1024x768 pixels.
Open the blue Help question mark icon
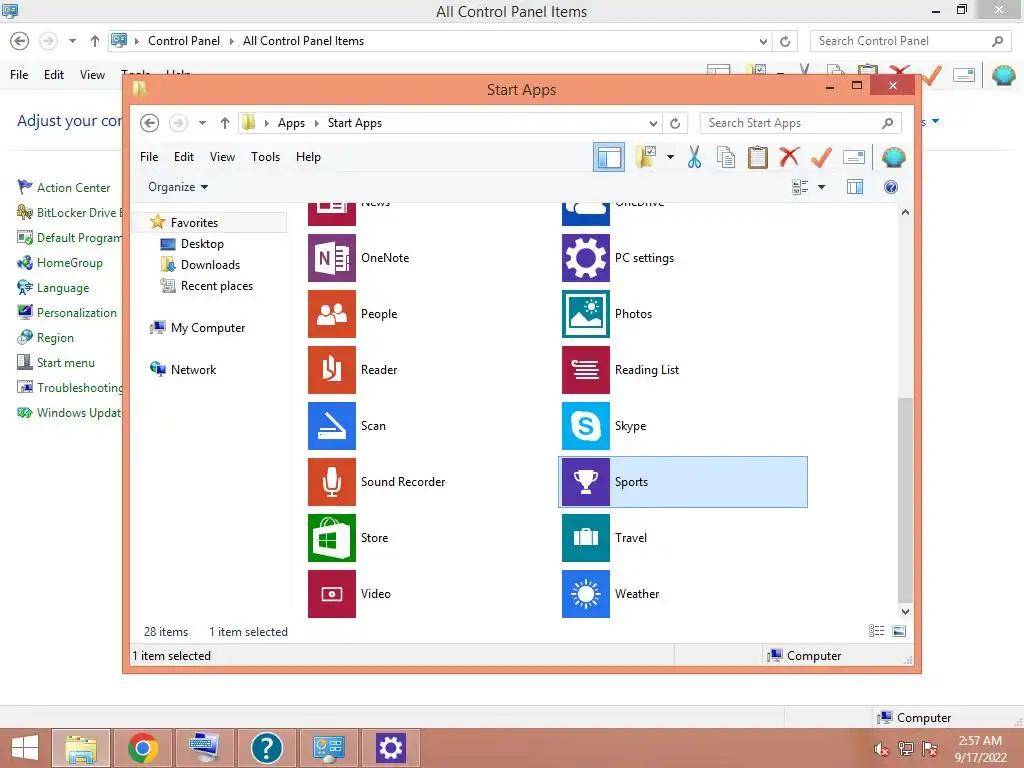pyautogui.click(x=890, y=187)
